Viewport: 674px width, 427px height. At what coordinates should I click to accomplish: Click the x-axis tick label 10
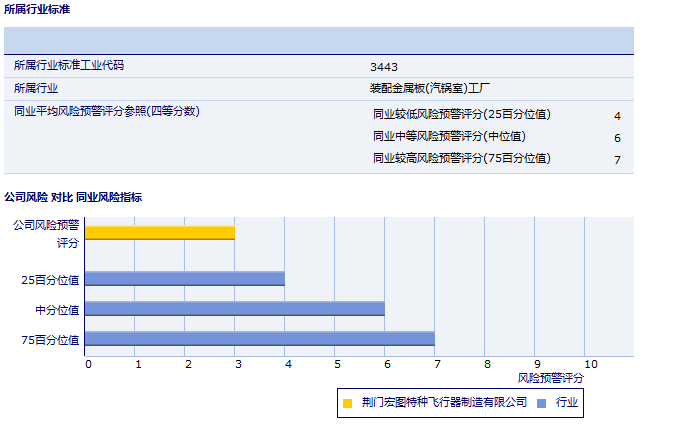coord(590,364)
